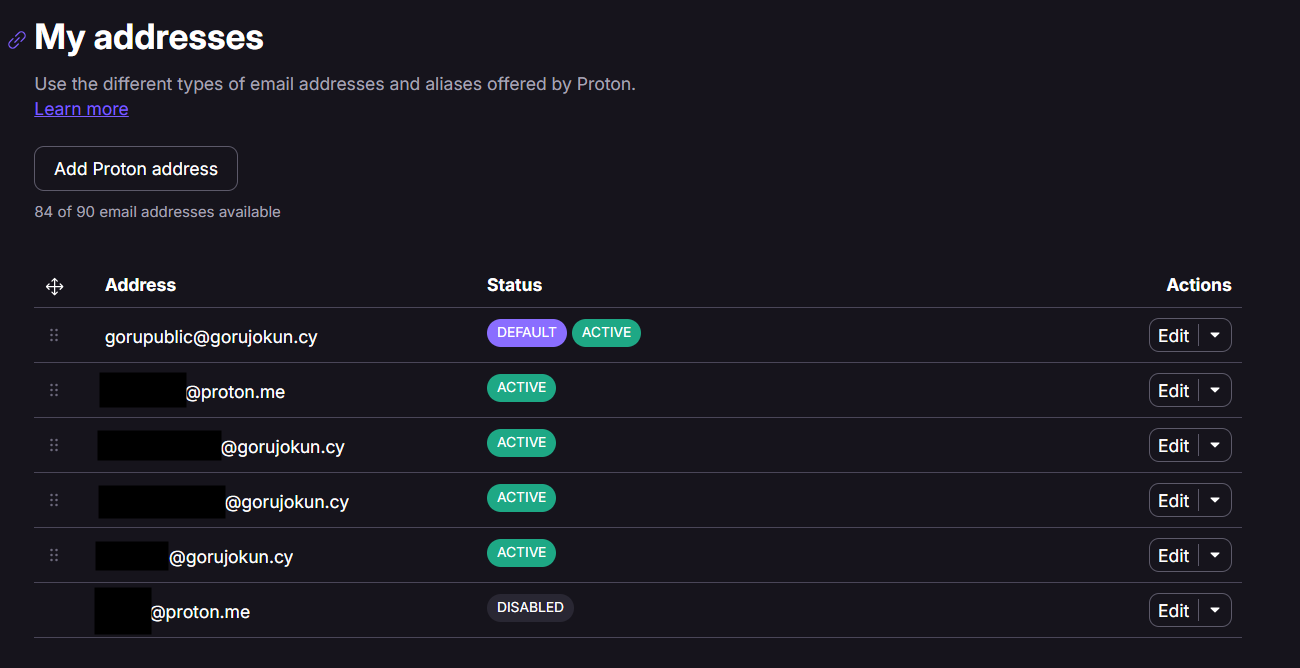The image size is (1300, 668).
Task: Grab drag handle for gorupublic@gorujokun.cy row
Action: click(54, 336)
